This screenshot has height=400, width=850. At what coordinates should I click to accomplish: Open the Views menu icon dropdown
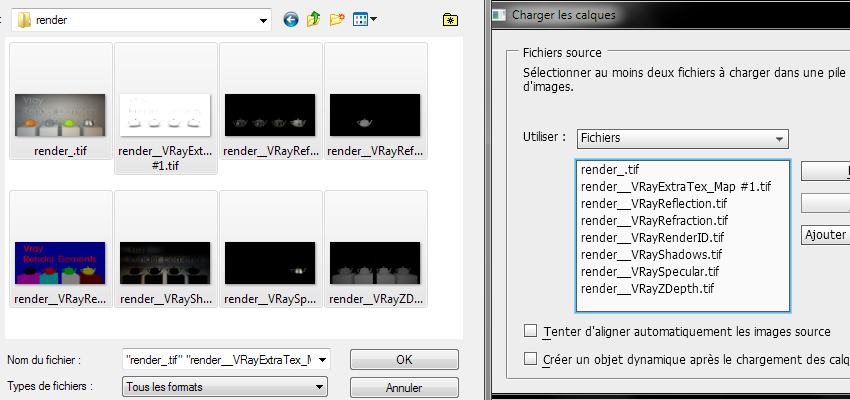tap(365, 20)
